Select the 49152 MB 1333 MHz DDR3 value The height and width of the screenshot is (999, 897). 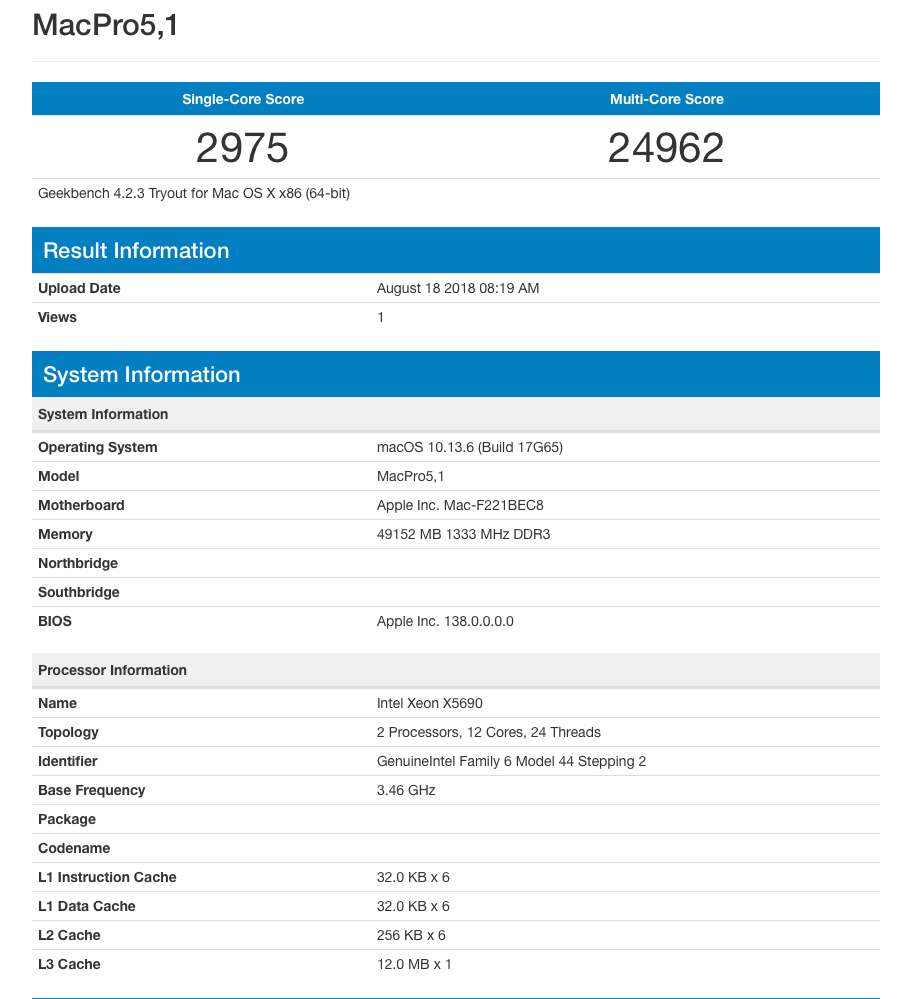[463, 535]
